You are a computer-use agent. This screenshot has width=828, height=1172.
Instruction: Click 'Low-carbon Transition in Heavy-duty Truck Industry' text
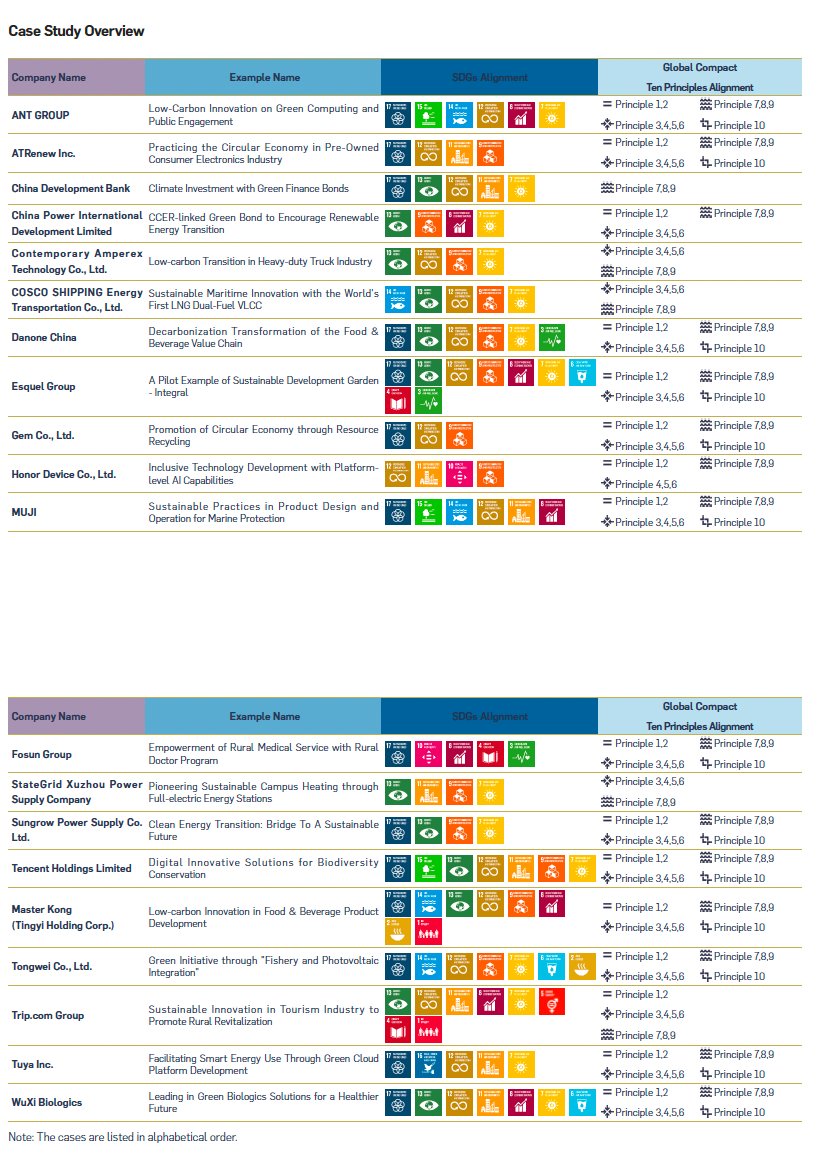(x=260, y=261)
